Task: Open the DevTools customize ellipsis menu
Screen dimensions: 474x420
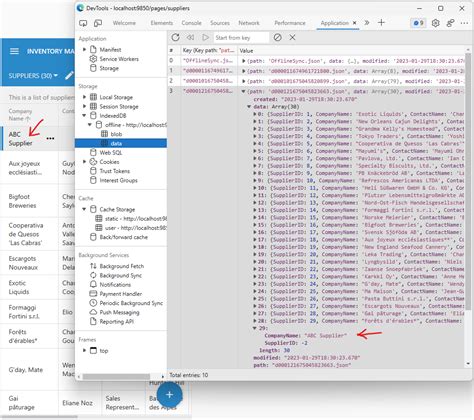Action: 464,23
